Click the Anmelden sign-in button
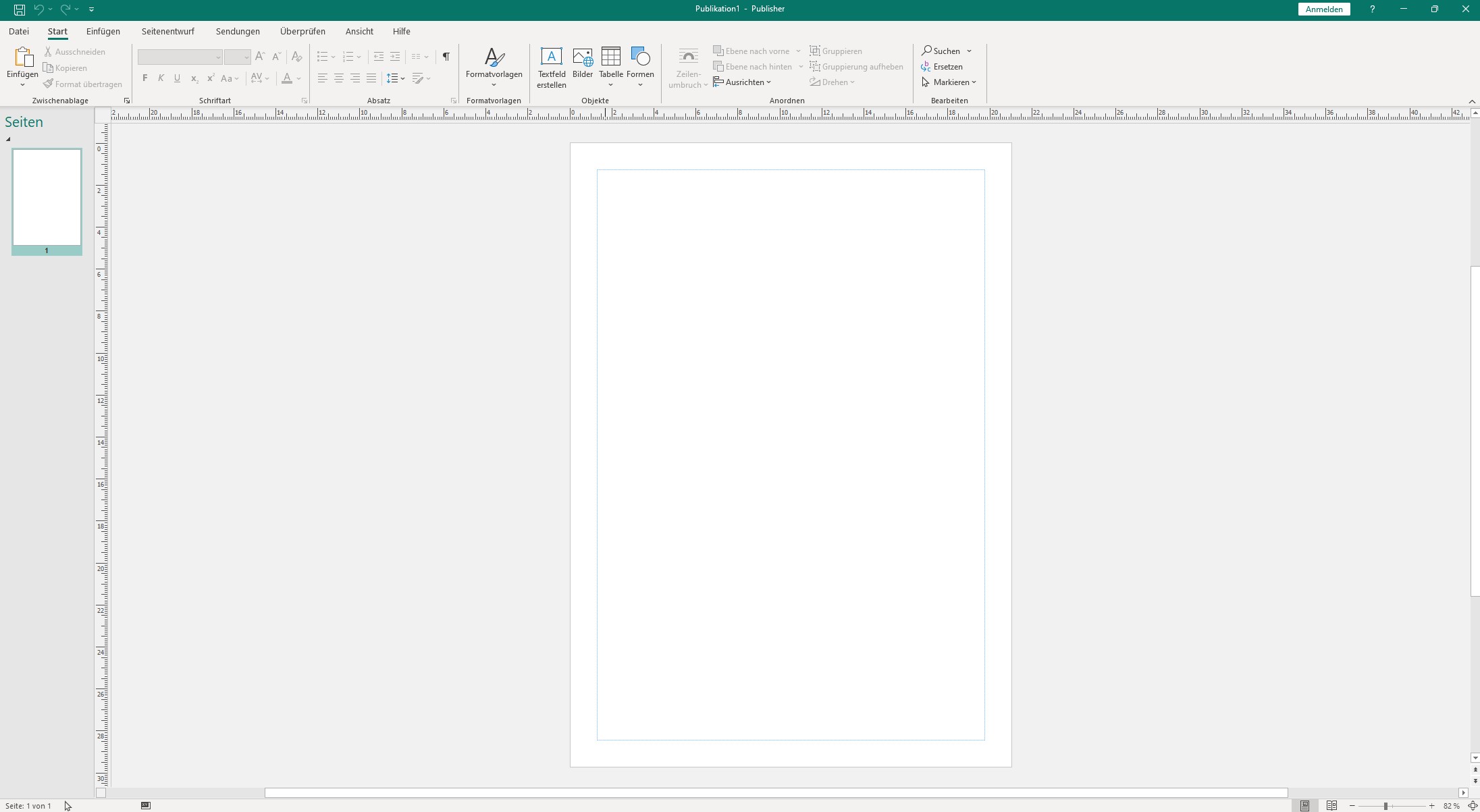Screen dimensions: 1480x812 1323,9
